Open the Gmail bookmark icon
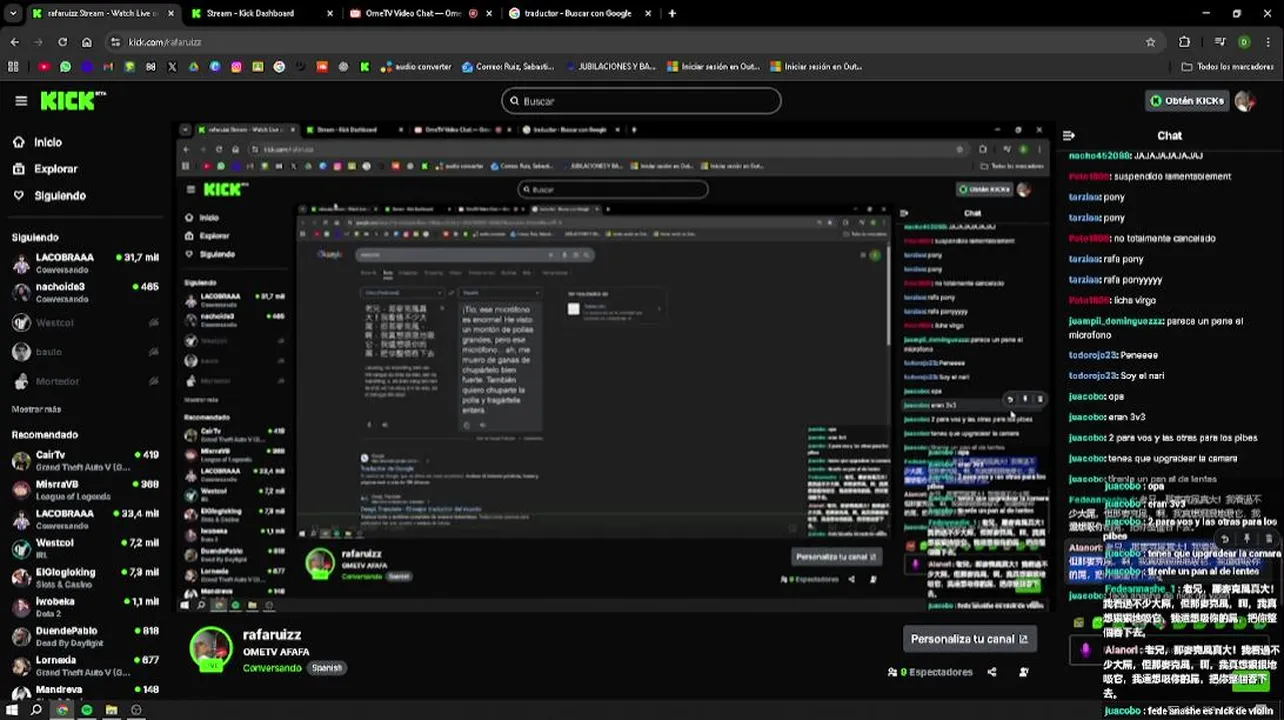The width and height of the screenshot is (1284, 720). (108, 67)
